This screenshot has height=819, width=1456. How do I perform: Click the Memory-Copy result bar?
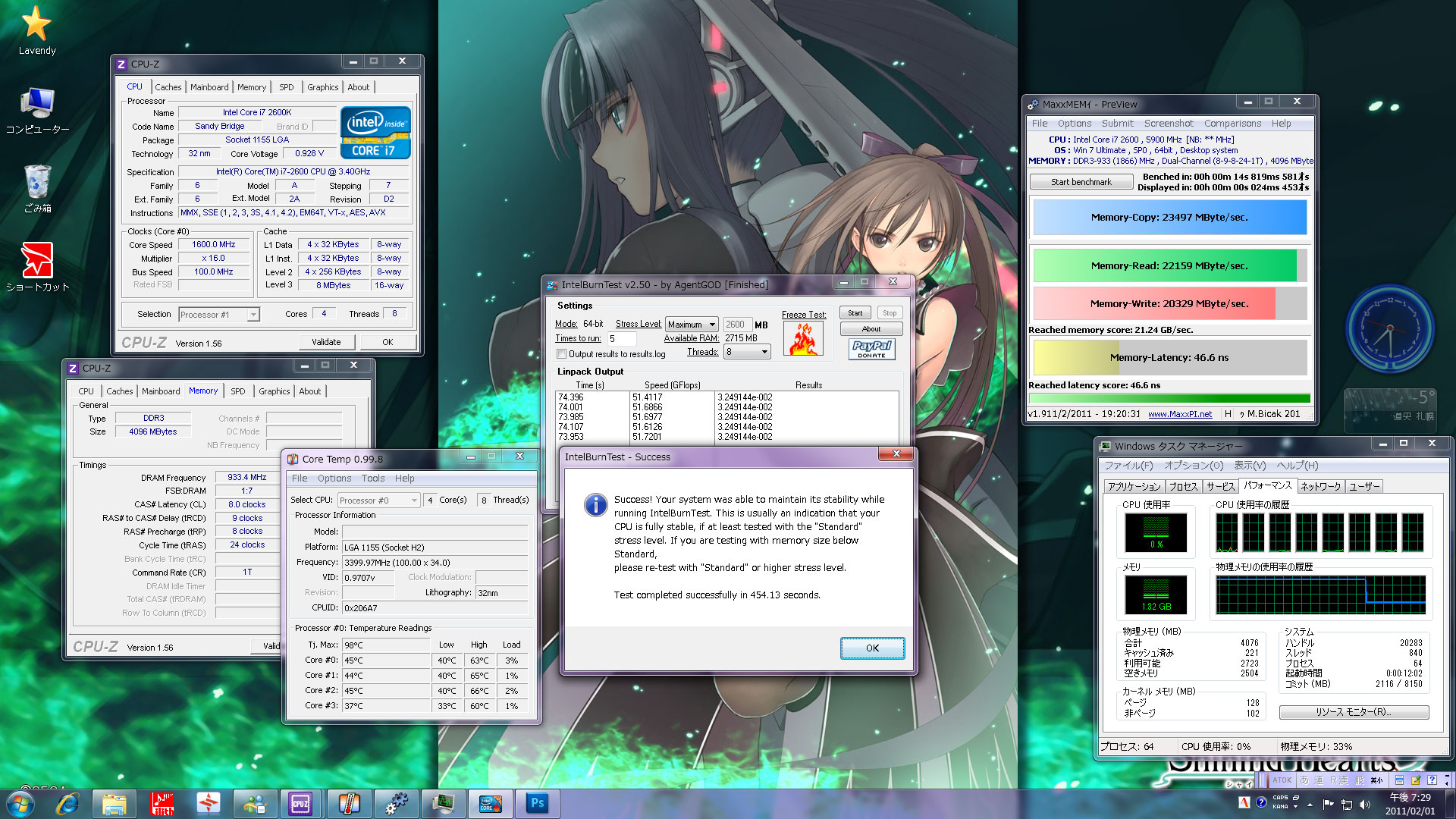click(x=1169, y=218)
